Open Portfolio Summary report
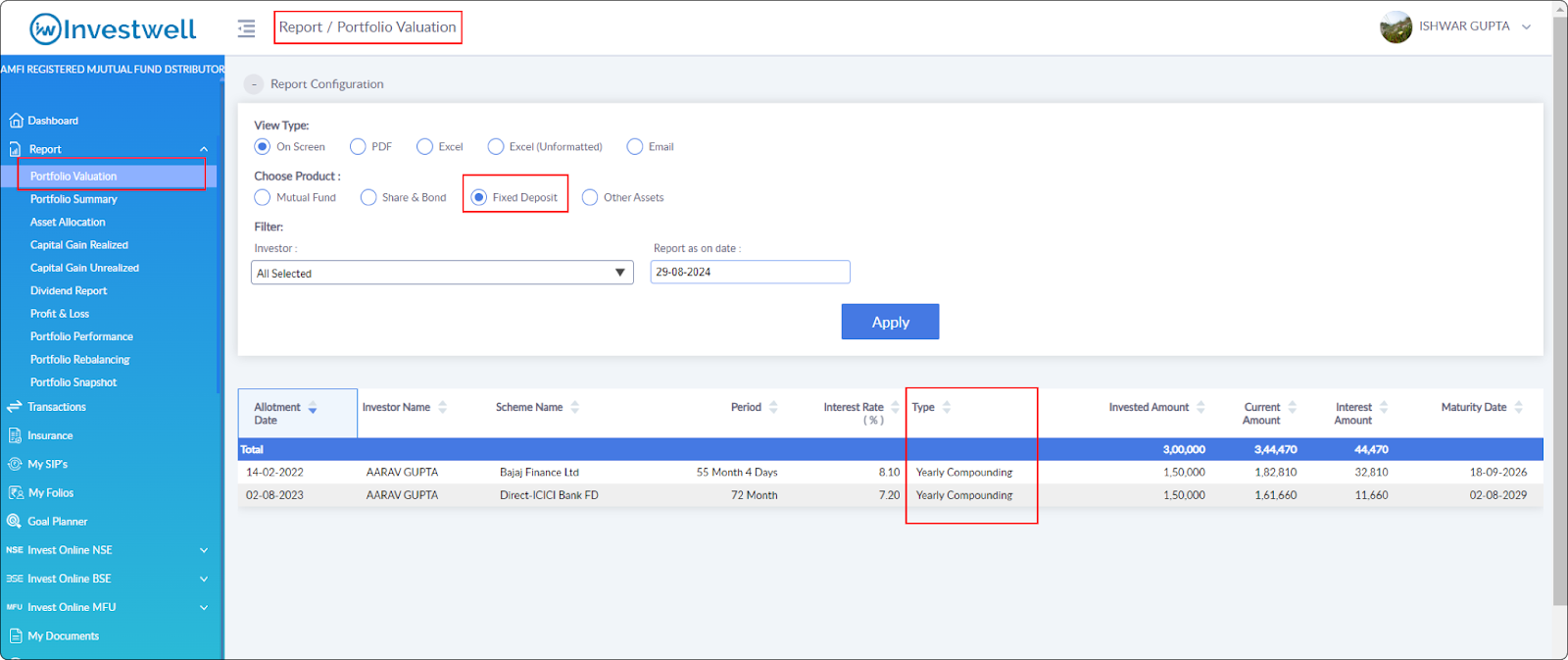 tap(73, 199)
